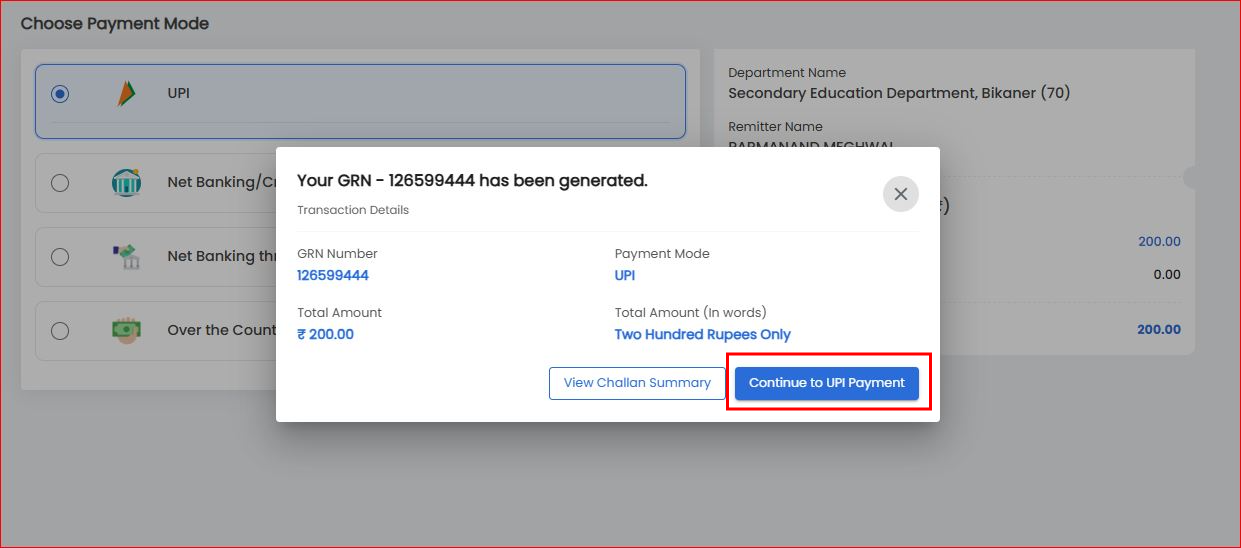The image size is (1241, 548).
Task: Click the 'Remitter Name' label
Action: pyautogui.click(x=776, y=127)
